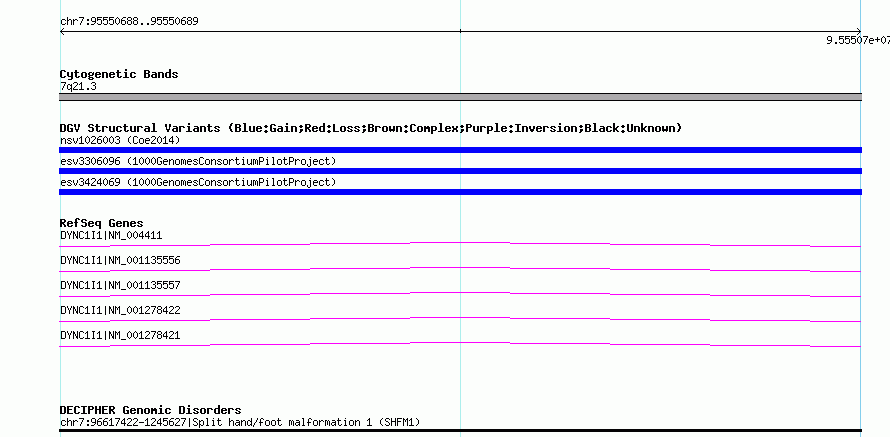Click magenta gene line for NM_001278421

460,344
